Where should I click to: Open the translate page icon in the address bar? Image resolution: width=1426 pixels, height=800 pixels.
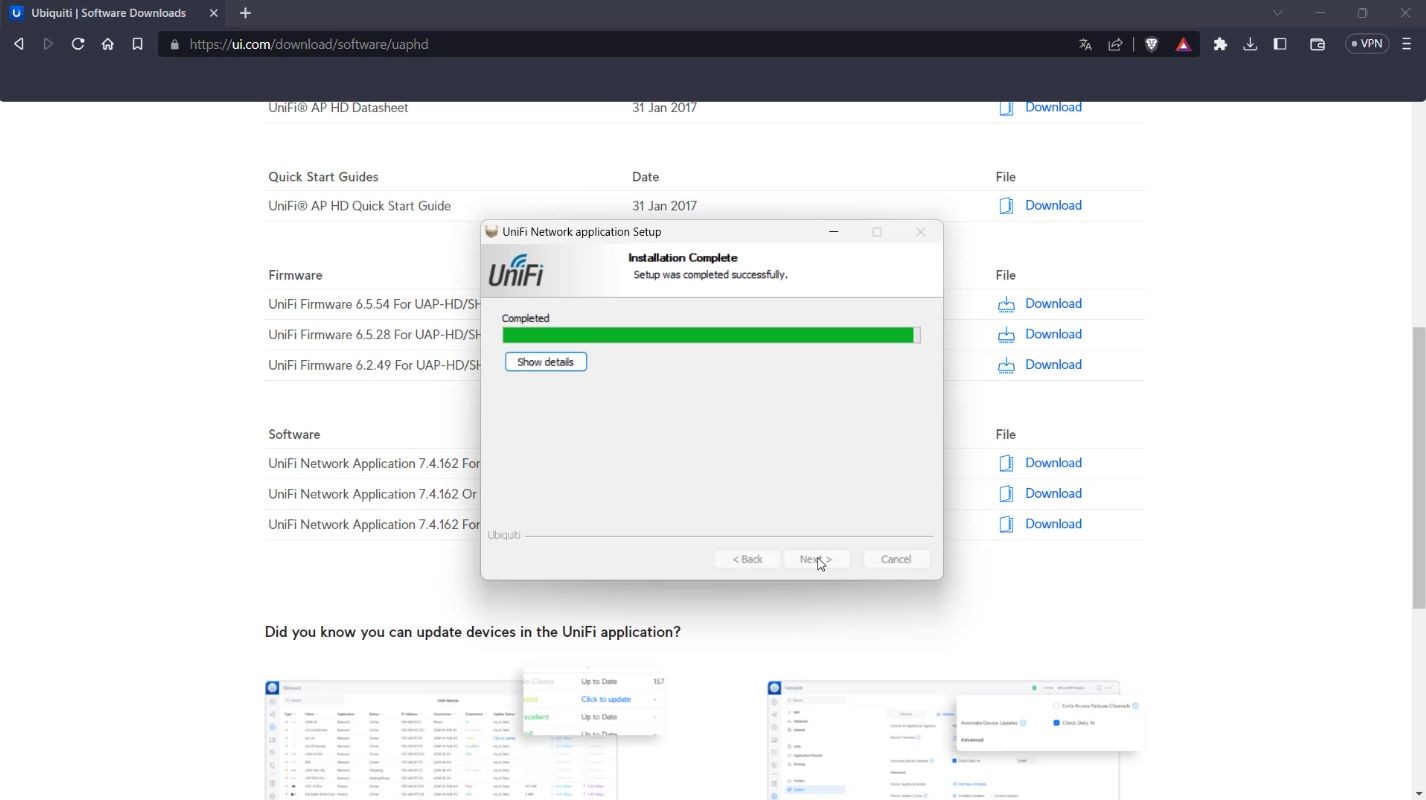1085,44
